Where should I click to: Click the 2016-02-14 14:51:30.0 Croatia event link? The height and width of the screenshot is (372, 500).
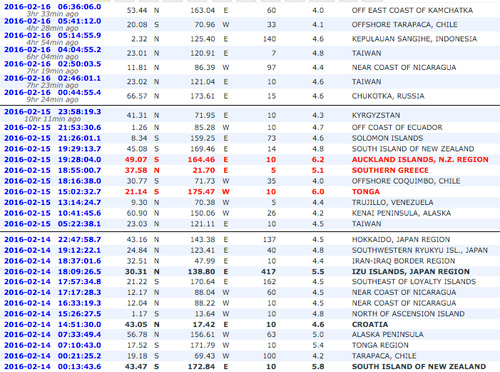pyautogui.click(x=53, y=324)
